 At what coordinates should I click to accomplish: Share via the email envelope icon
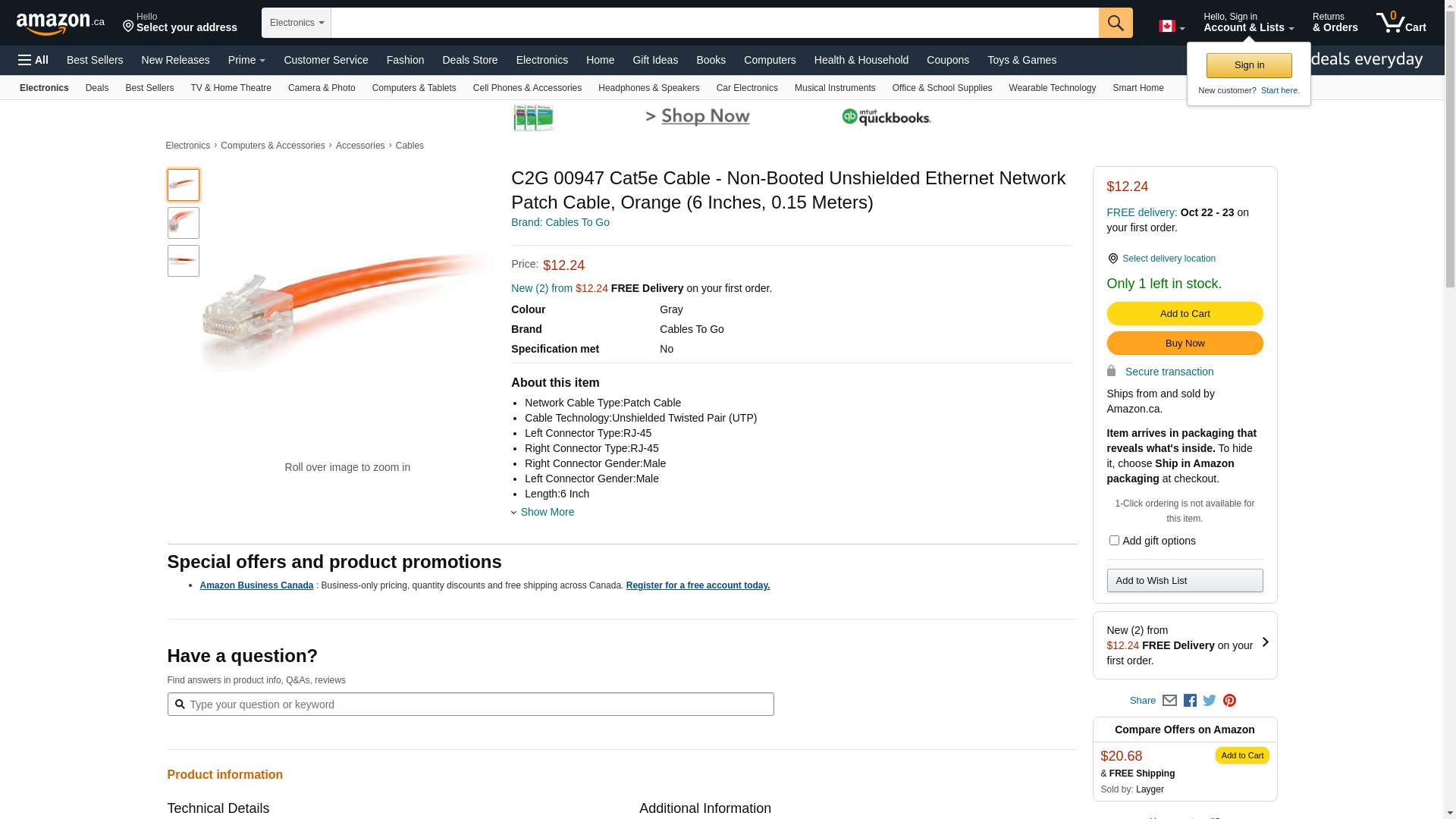(x=1169, y=701)
